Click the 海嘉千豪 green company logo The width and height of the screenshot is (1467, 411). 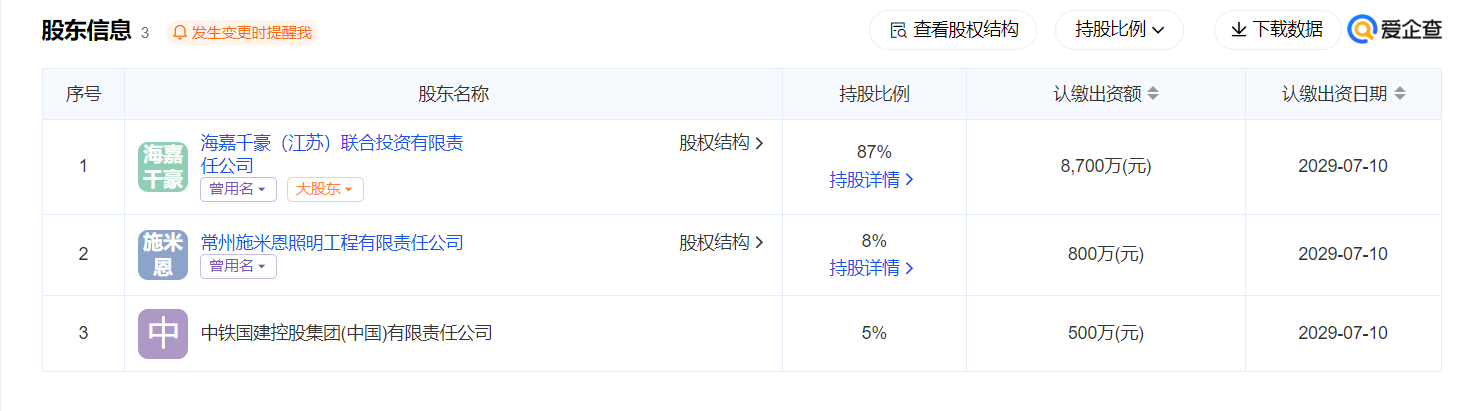click(x=163, y=167)
